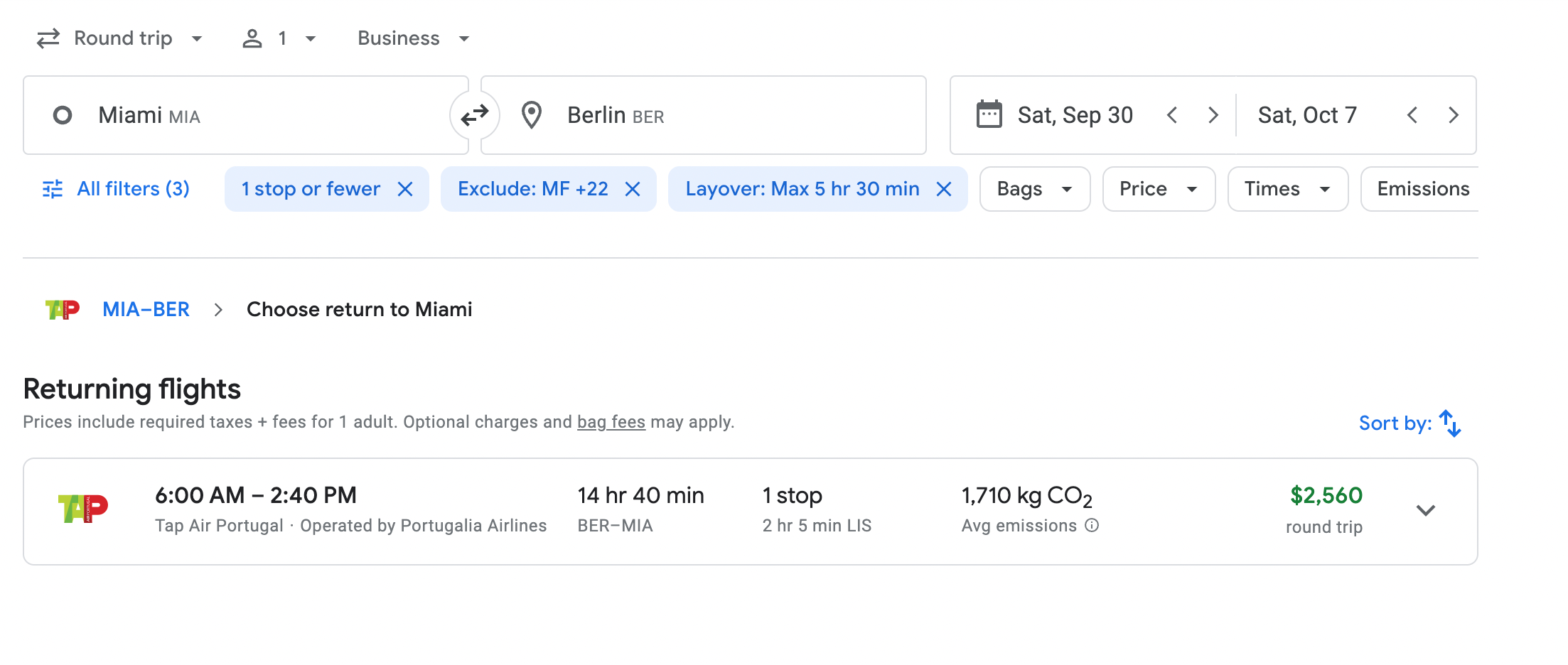Open the passenger count dropdown
The width and height of the screenshot is (1568, 665).
coord(280,38)
